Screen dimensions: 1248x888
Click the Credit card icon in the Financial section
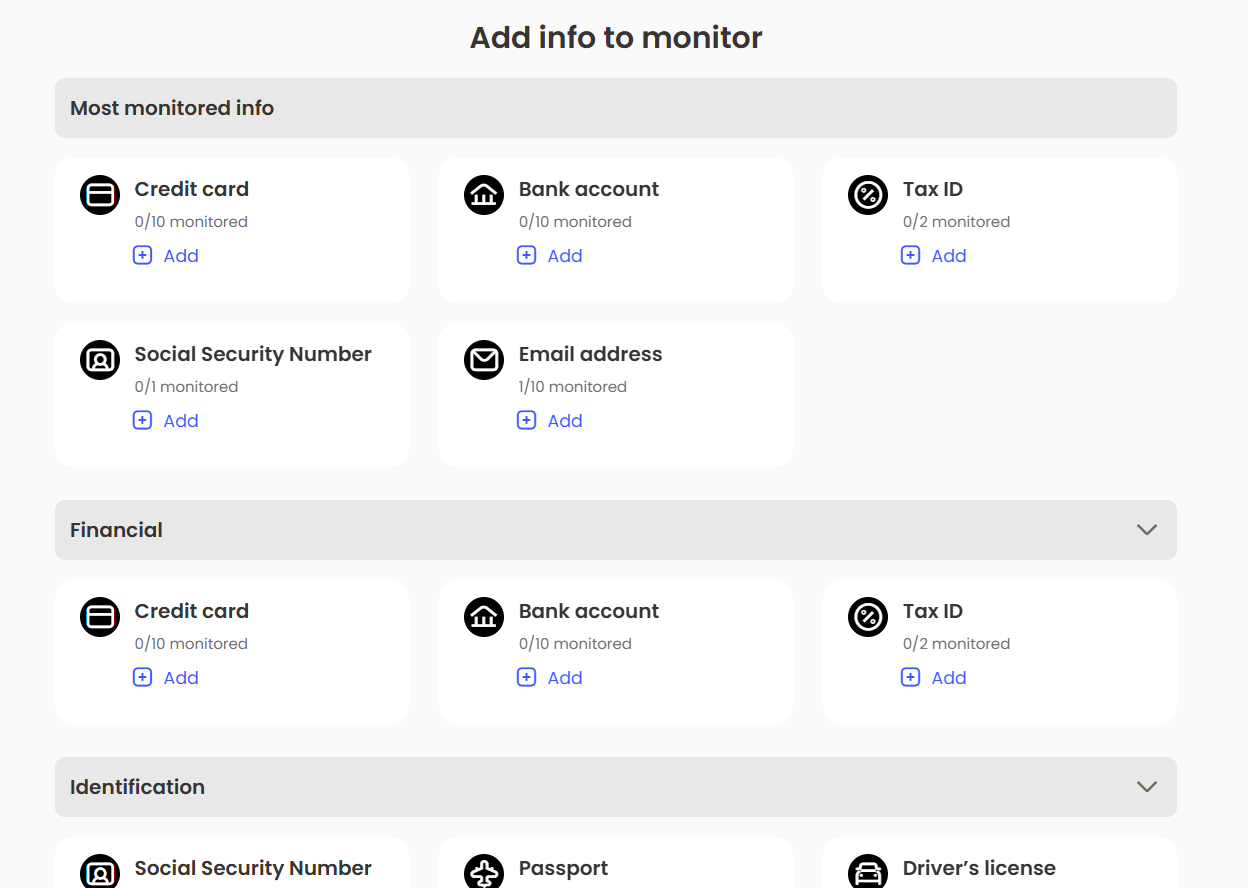tap(99, 617)
